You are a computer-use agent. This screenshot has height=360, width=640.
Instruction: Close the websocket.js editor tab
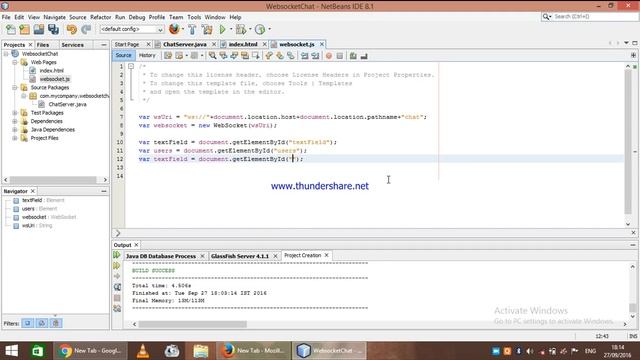(x=322, y=44)
